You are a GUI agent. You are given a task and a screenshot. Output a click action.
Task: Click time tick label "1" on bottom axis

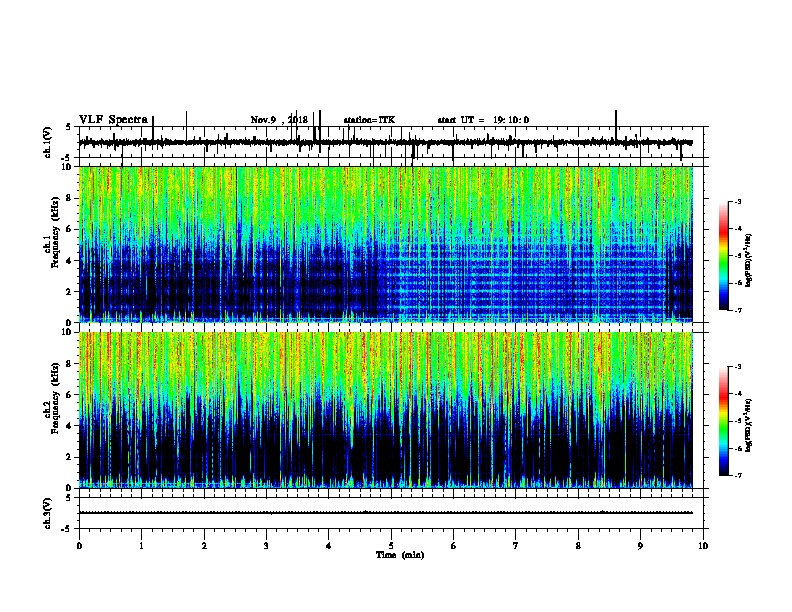141,546
